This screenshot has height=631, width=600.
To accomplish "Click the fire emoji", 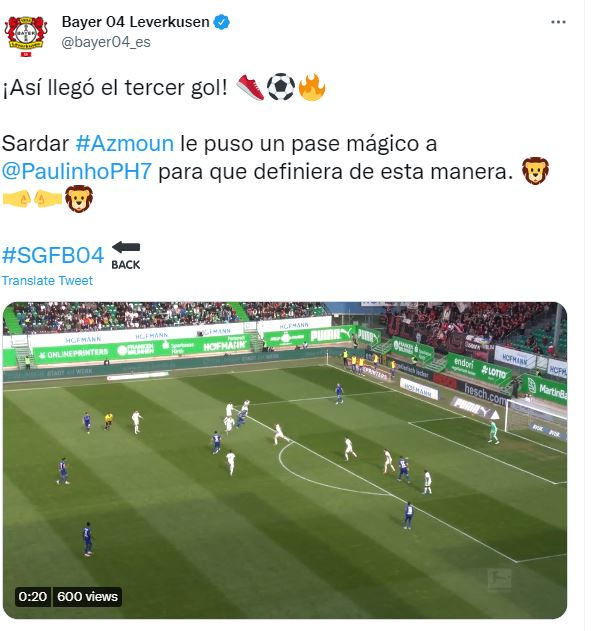I will [311, 87].
